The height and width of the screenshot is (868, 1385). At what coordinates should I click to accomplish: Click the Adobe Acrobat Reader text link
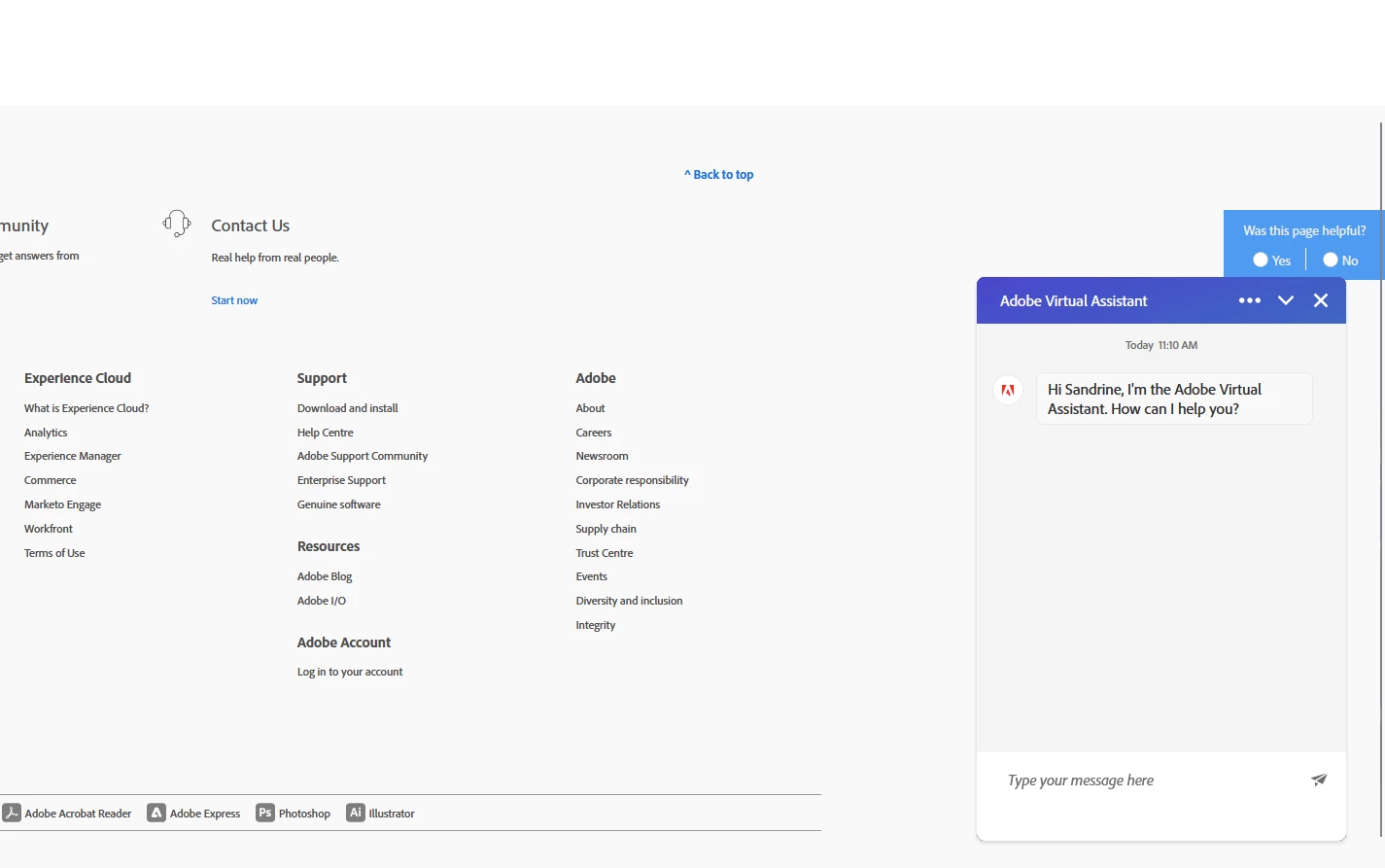click(x=78, y=814)
